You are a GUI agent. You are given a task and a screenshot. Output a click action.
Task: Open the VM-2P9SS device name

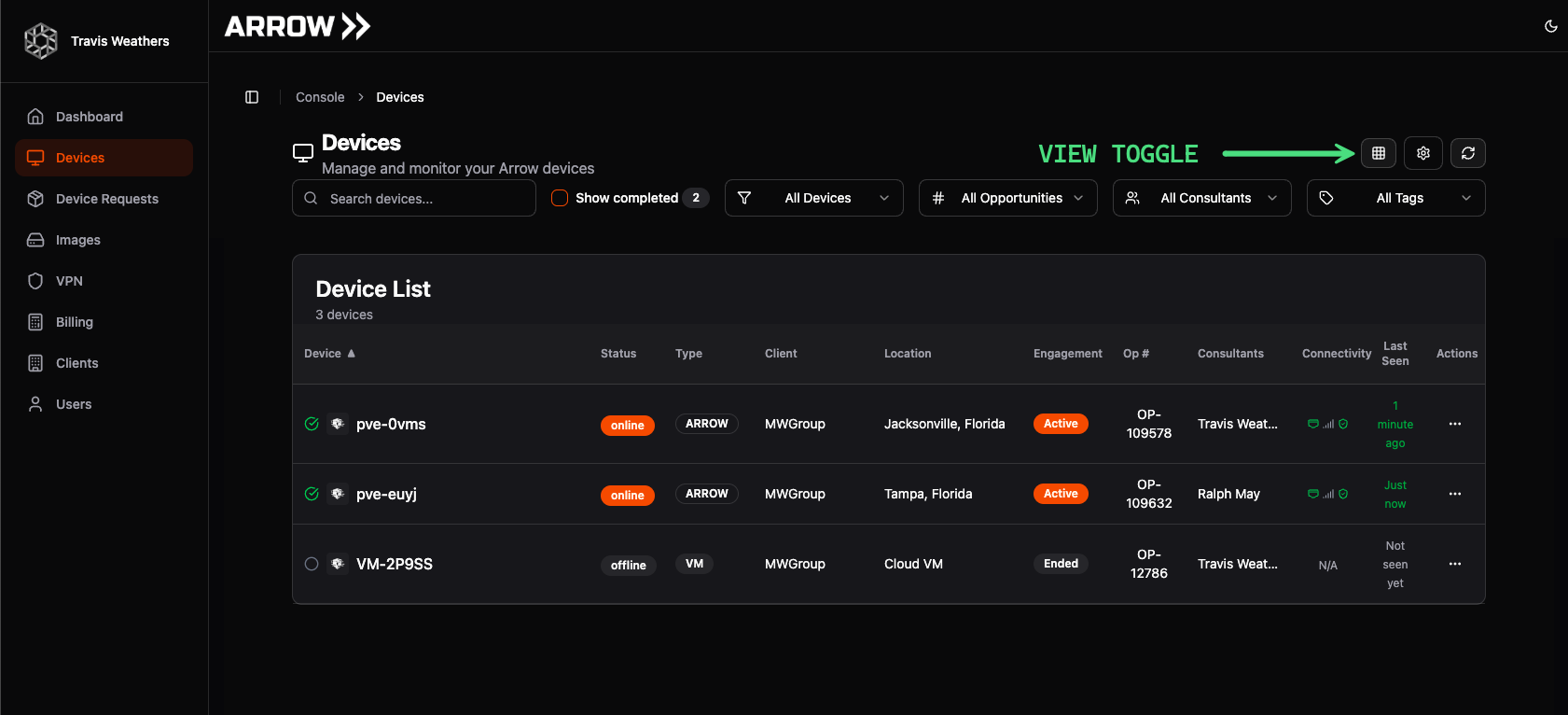[395, 564]
